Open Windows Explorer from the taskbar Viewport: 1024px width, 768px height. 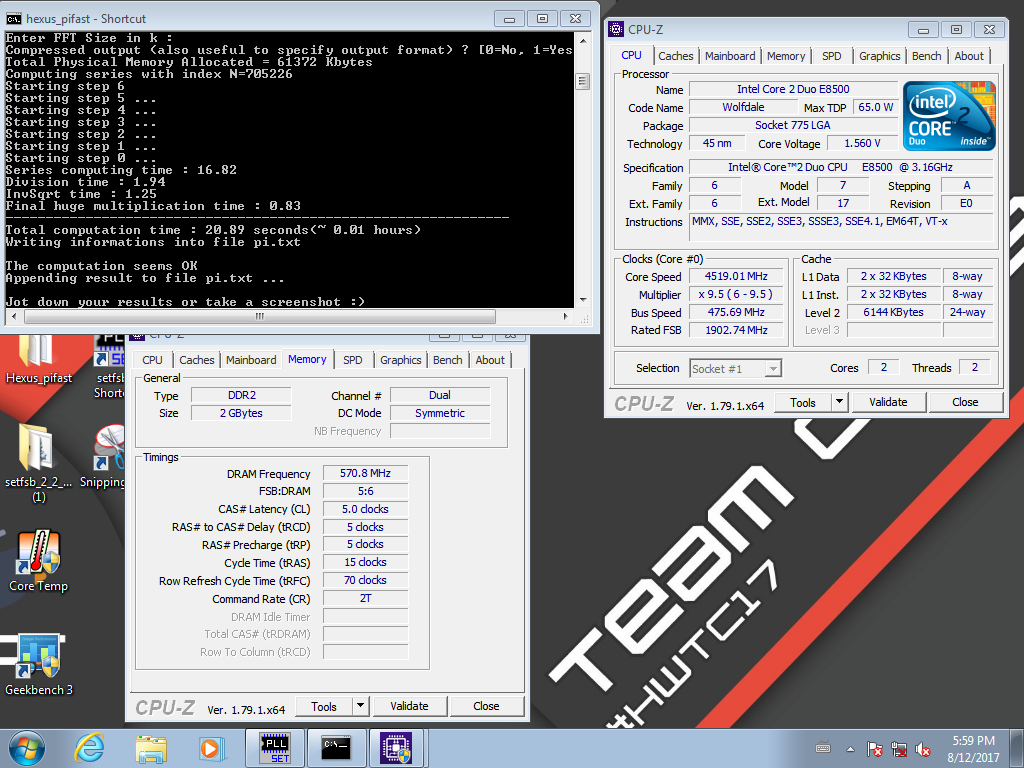151,748
